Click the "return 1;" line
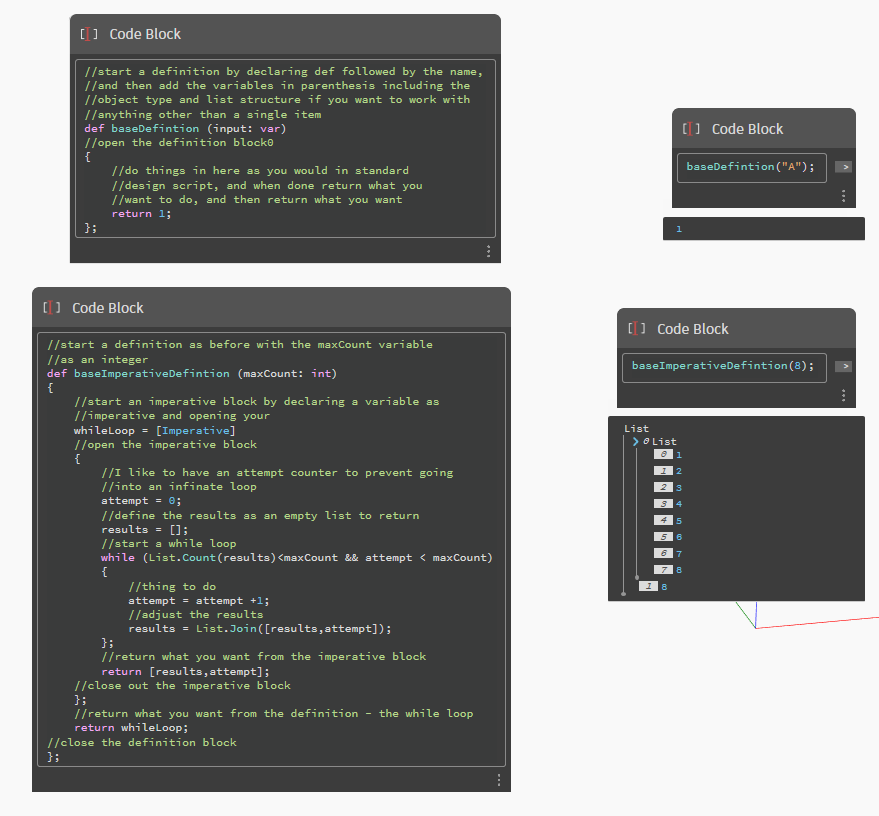 click(x=141, y=214)
